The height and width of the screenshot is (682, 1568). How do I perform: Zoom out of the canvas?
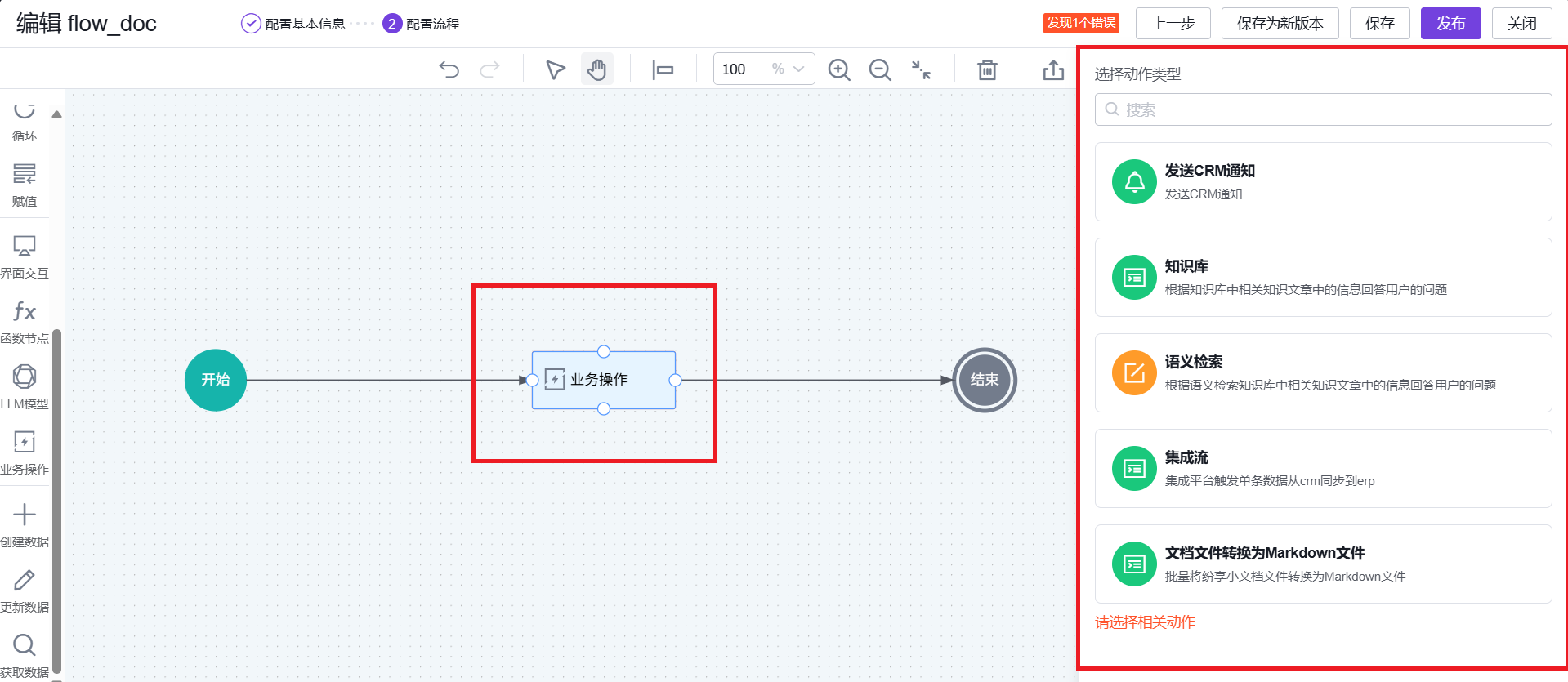click(880, 69)
